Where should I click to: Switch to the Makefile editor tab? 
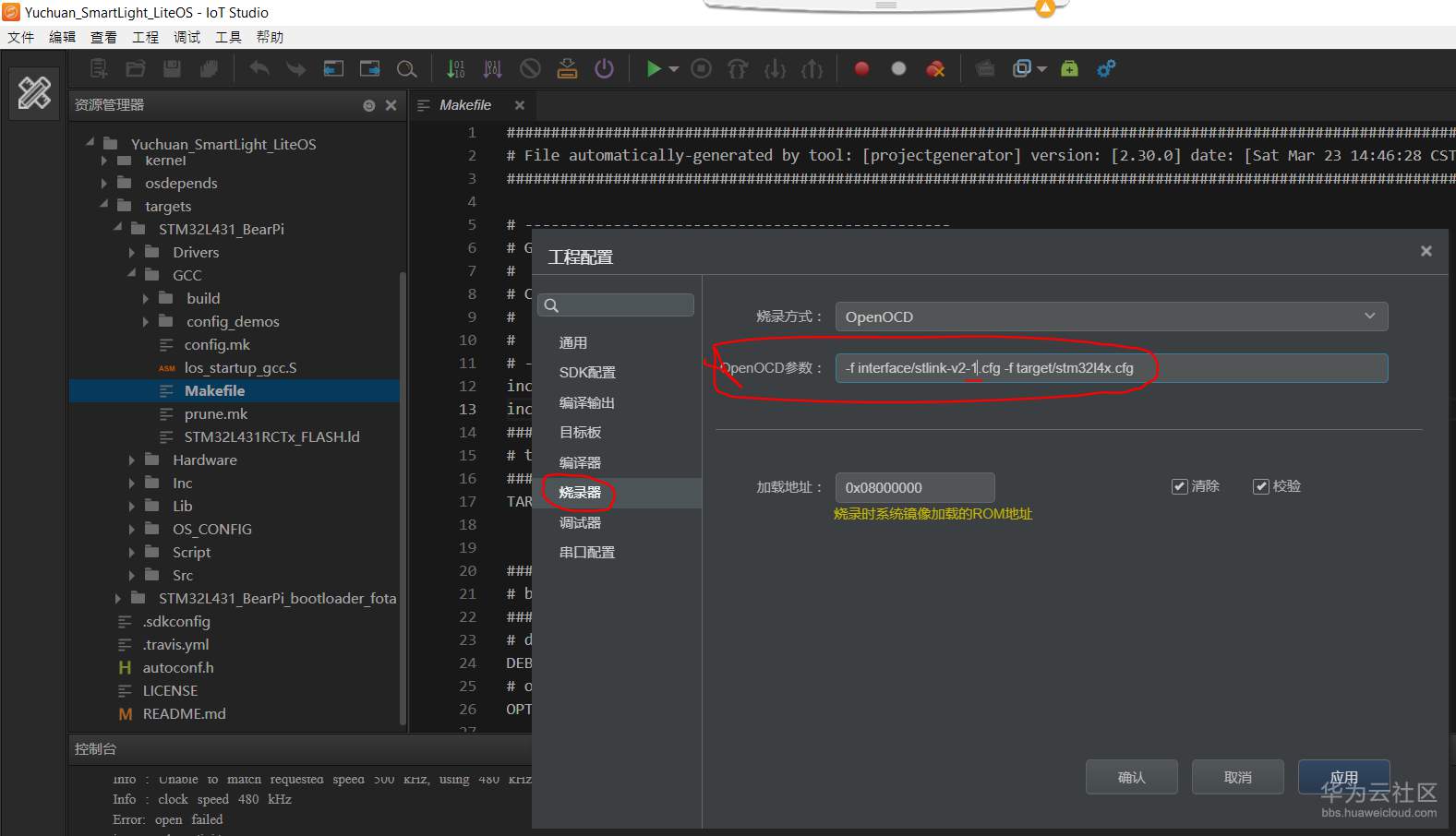click(x=465, y=105)
